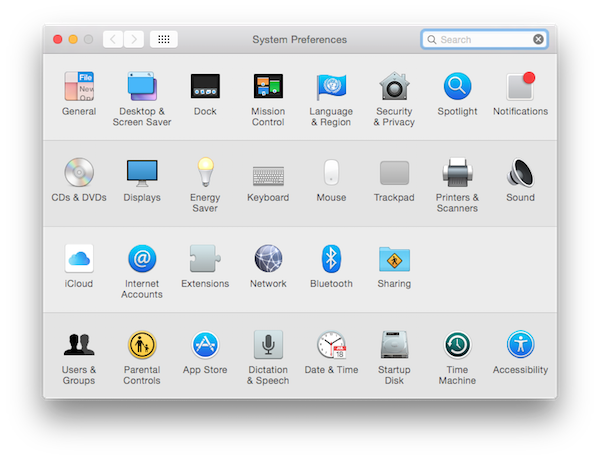The image size is (600, 460).
Task: Focus the Search field
Action: pyautogui.click(x=484, y=39)
